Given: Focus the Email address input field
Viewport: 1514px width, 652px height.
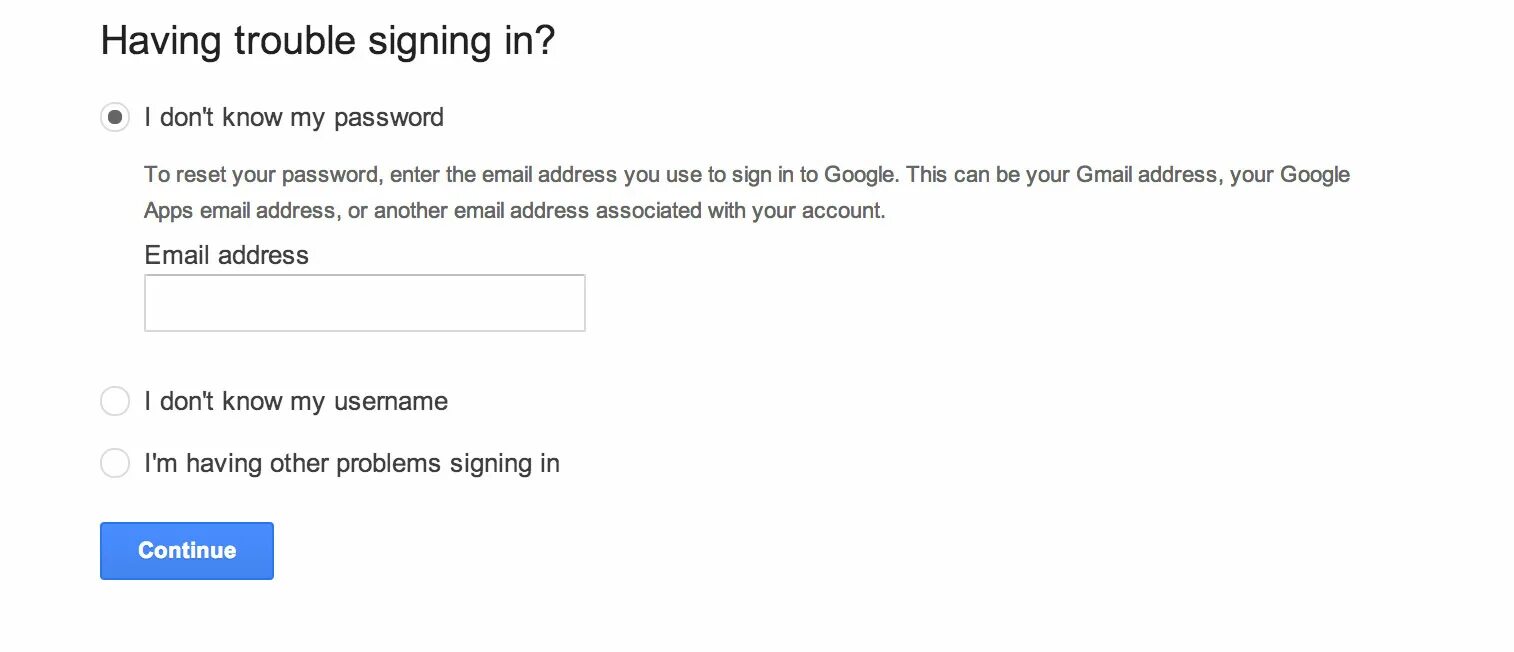Looking at the screenshot, I should (365, 303).
